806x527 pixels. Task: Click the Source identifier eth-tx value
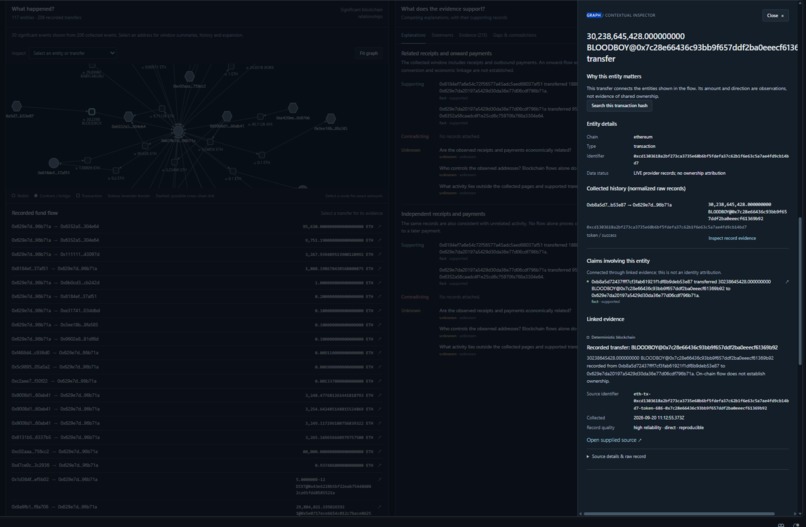point(710,401)
